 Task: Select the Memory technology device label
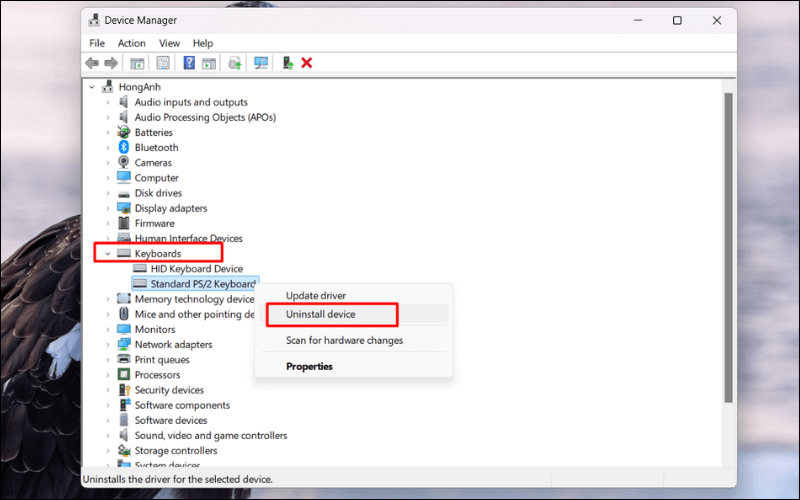pyautogui.click(x=194, y=299)
